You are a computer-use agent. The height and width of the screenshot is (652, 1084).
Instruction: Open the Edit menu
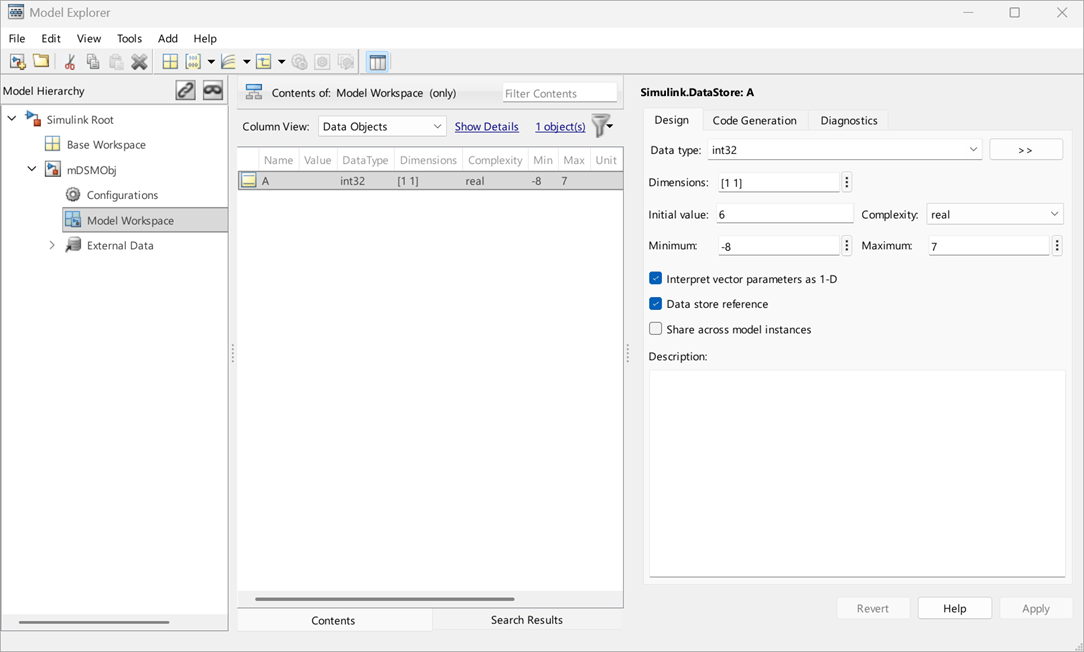click(x=50, y=39)
